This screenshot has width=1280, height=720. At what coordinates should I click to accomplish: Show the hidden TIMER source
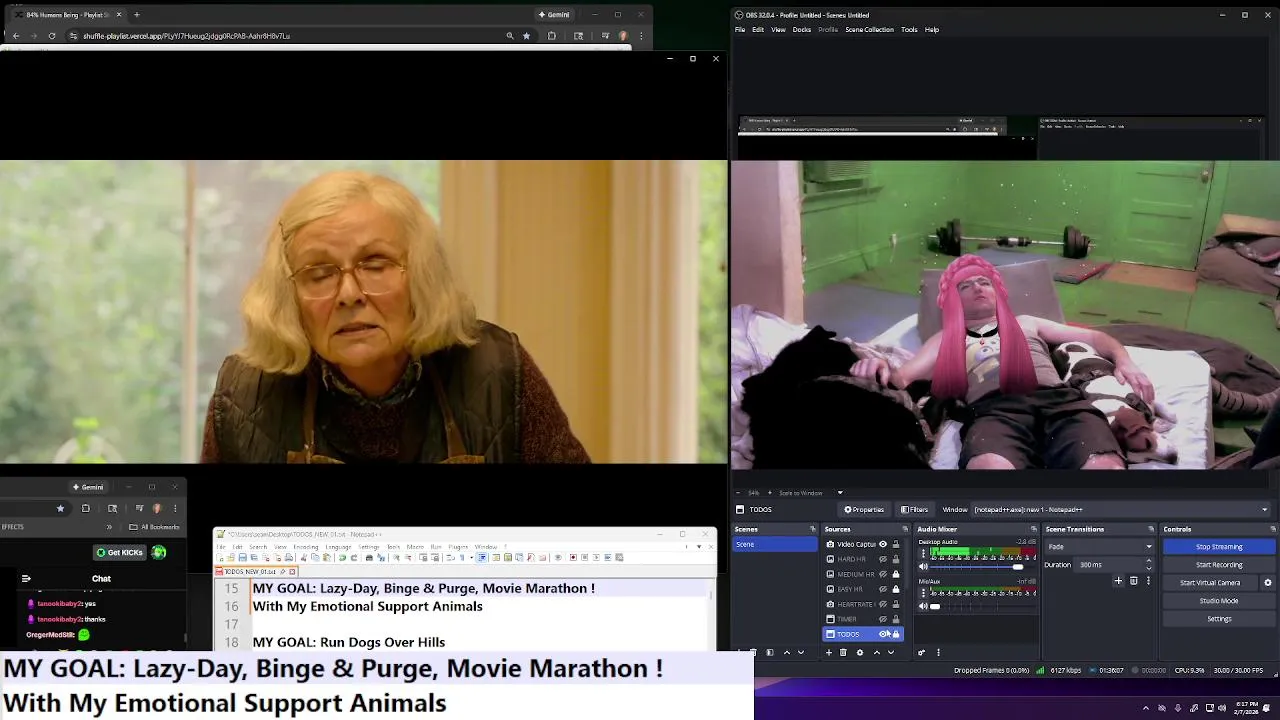(x=883, y=619)
